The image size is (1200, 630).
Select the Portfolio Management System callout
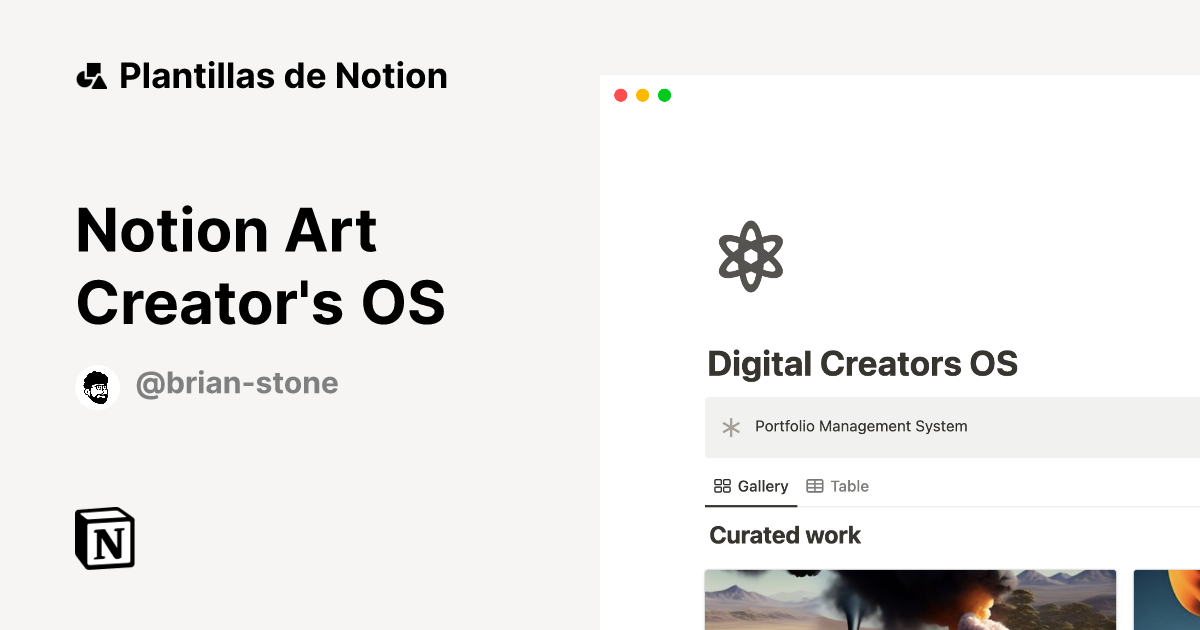(862, 427)
